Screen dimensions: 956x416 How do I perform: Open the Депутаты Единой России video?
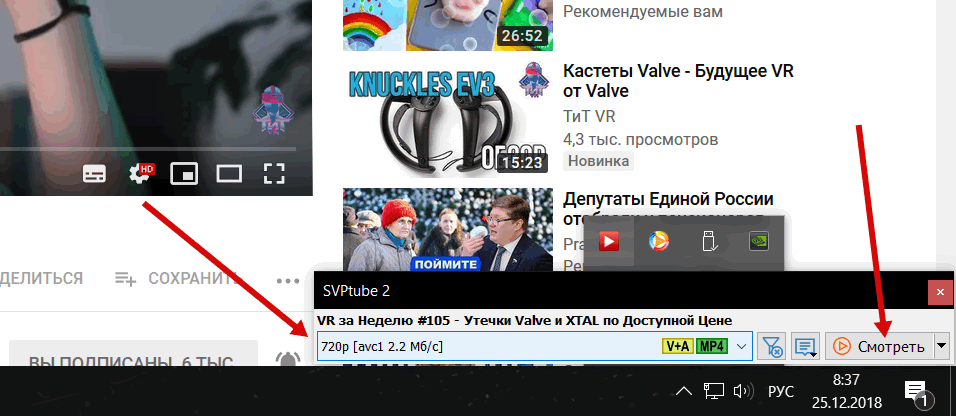pyautogui.click(x=668, y=207)
